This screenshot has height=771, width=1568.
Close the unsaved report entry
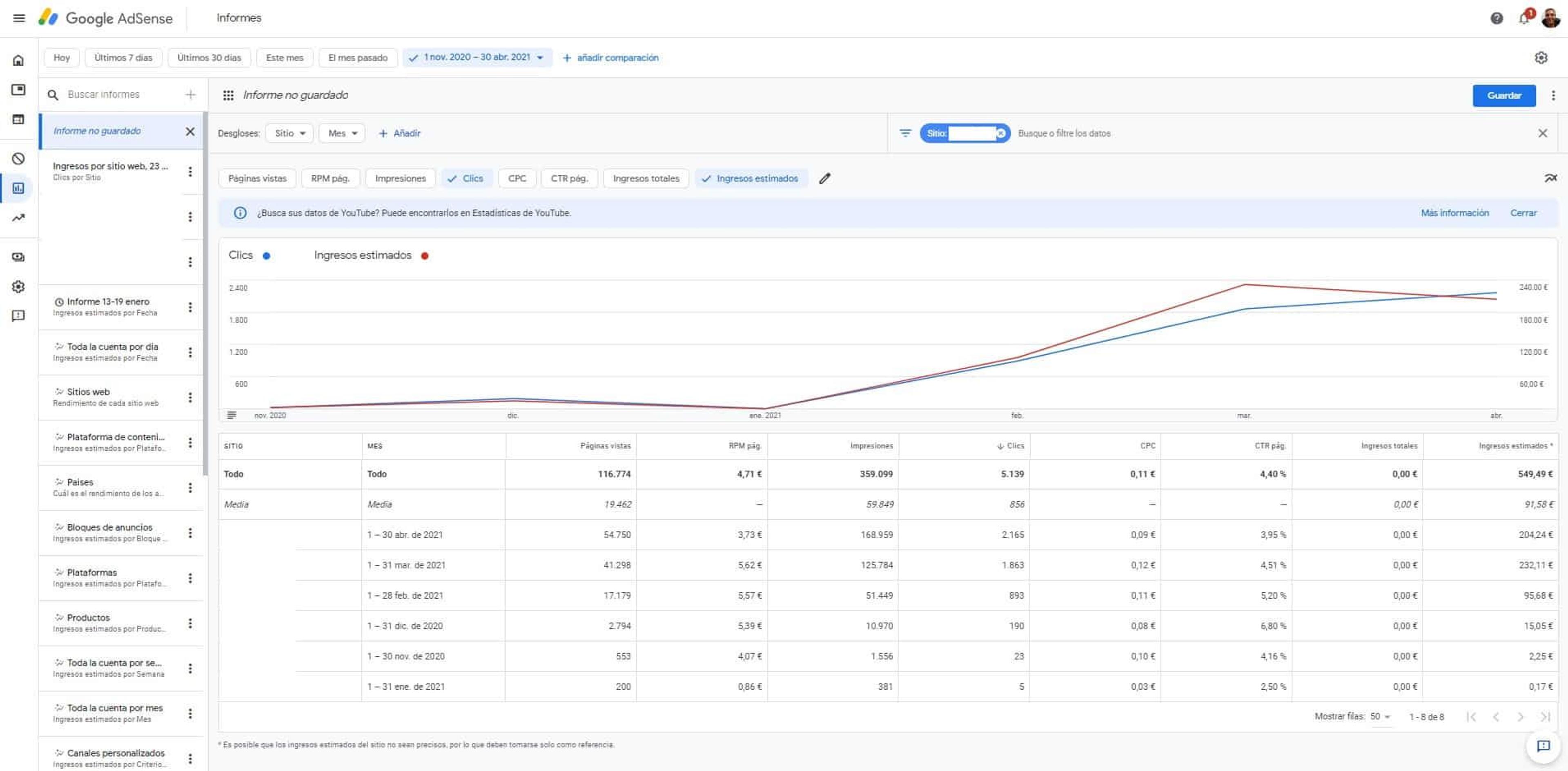coord(190,131)
